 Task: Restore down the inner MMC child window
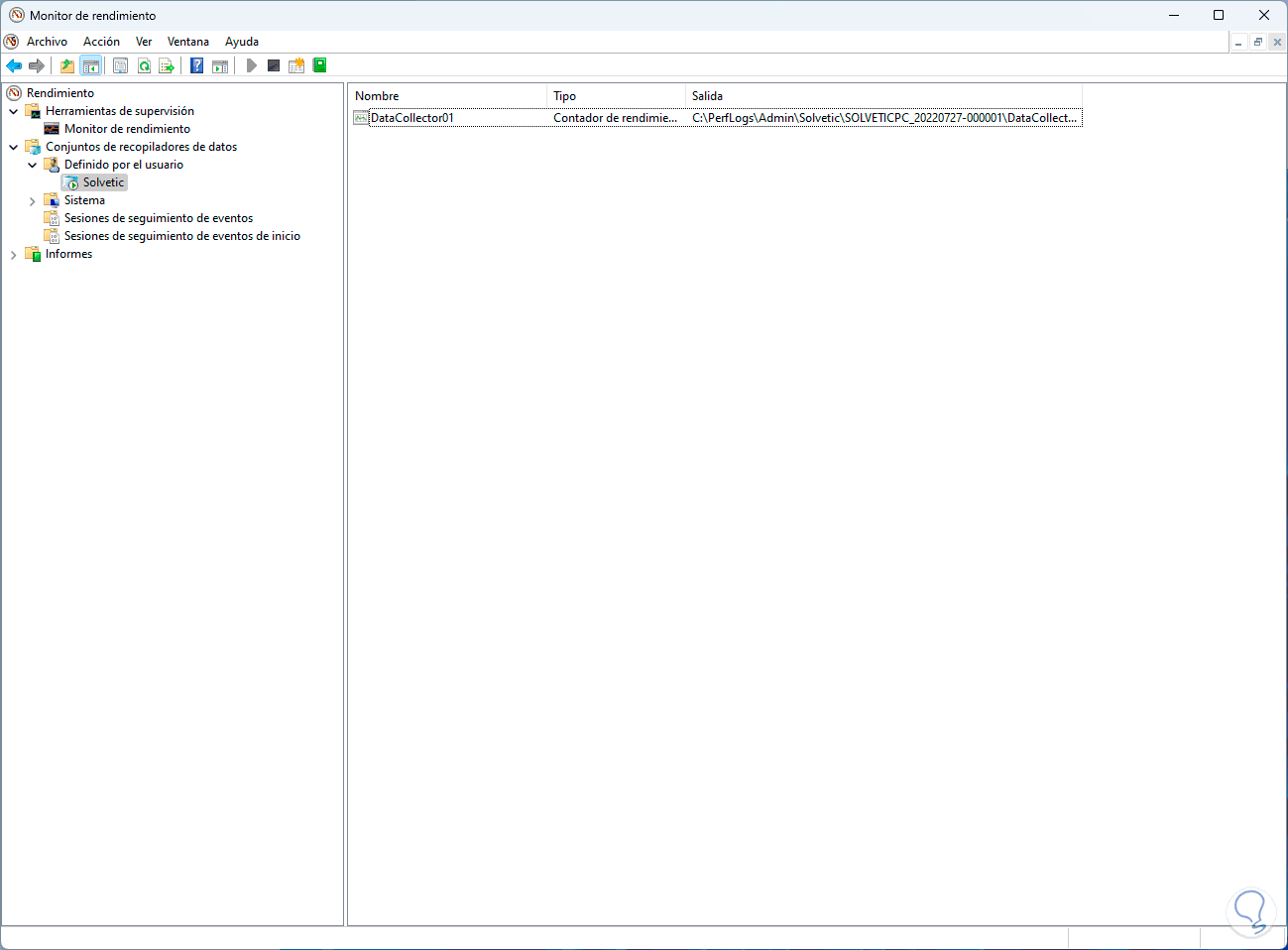point(1257,43)
